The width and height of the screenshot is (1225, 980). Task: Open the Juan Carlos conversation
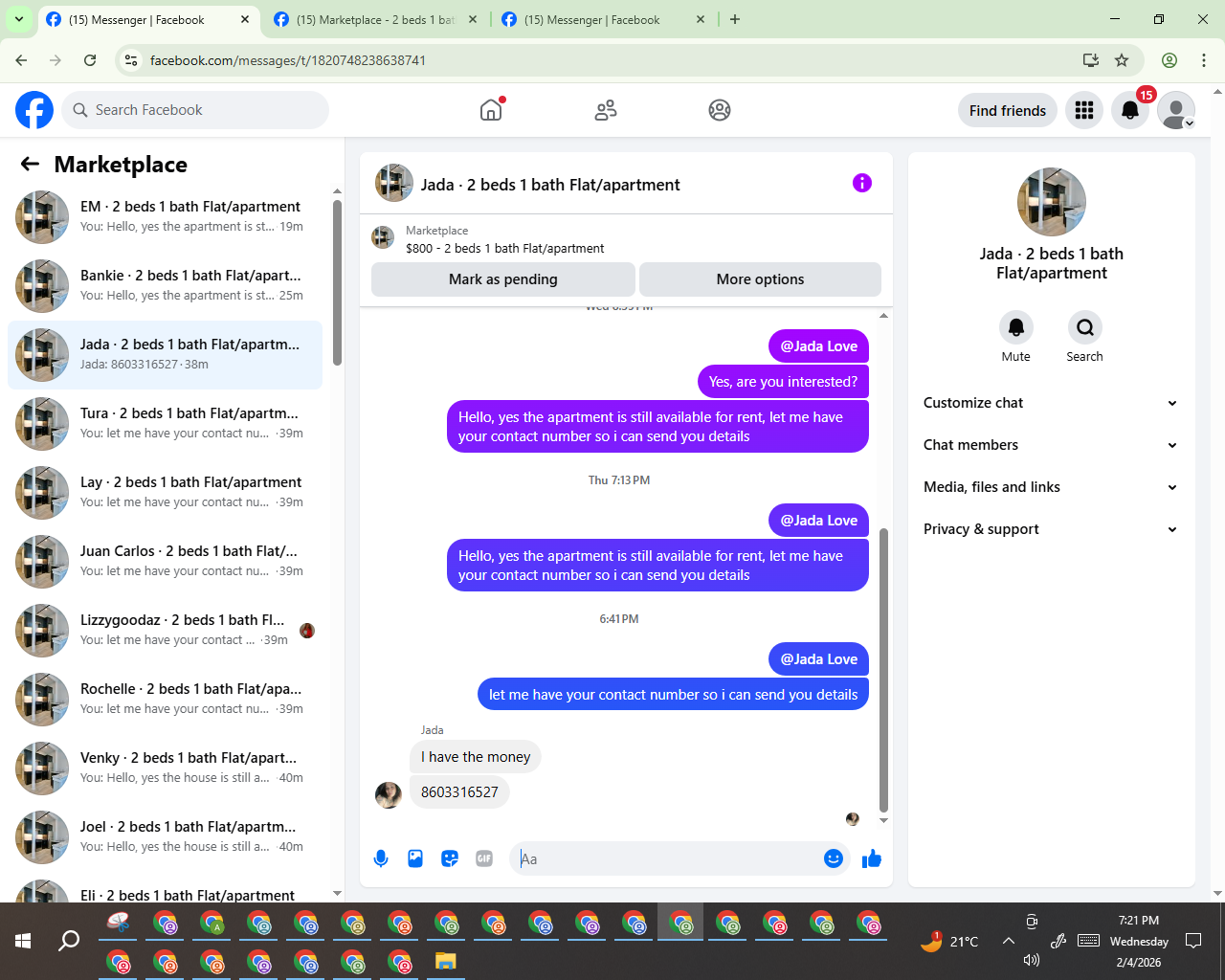pos(165,562)
